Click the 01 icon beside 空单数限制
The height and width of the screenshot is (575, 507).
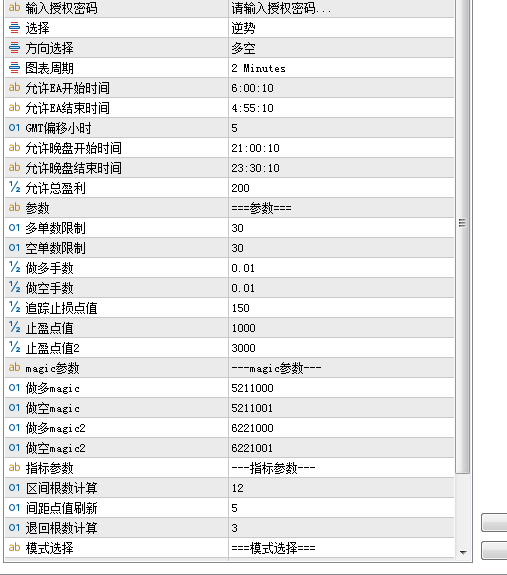coord(14,248)
